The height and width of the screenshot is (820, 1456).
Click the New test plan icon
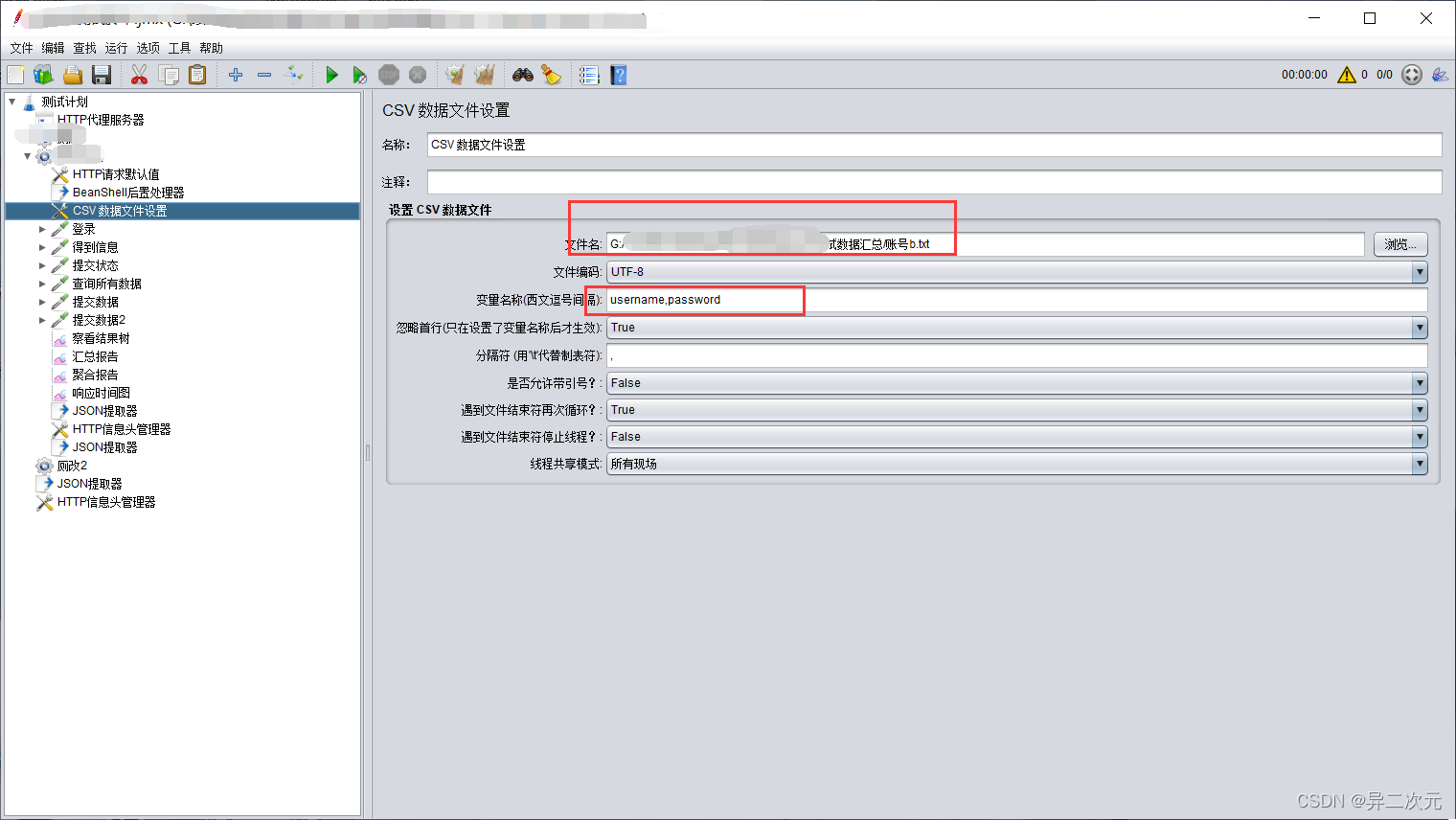(15, 75)
